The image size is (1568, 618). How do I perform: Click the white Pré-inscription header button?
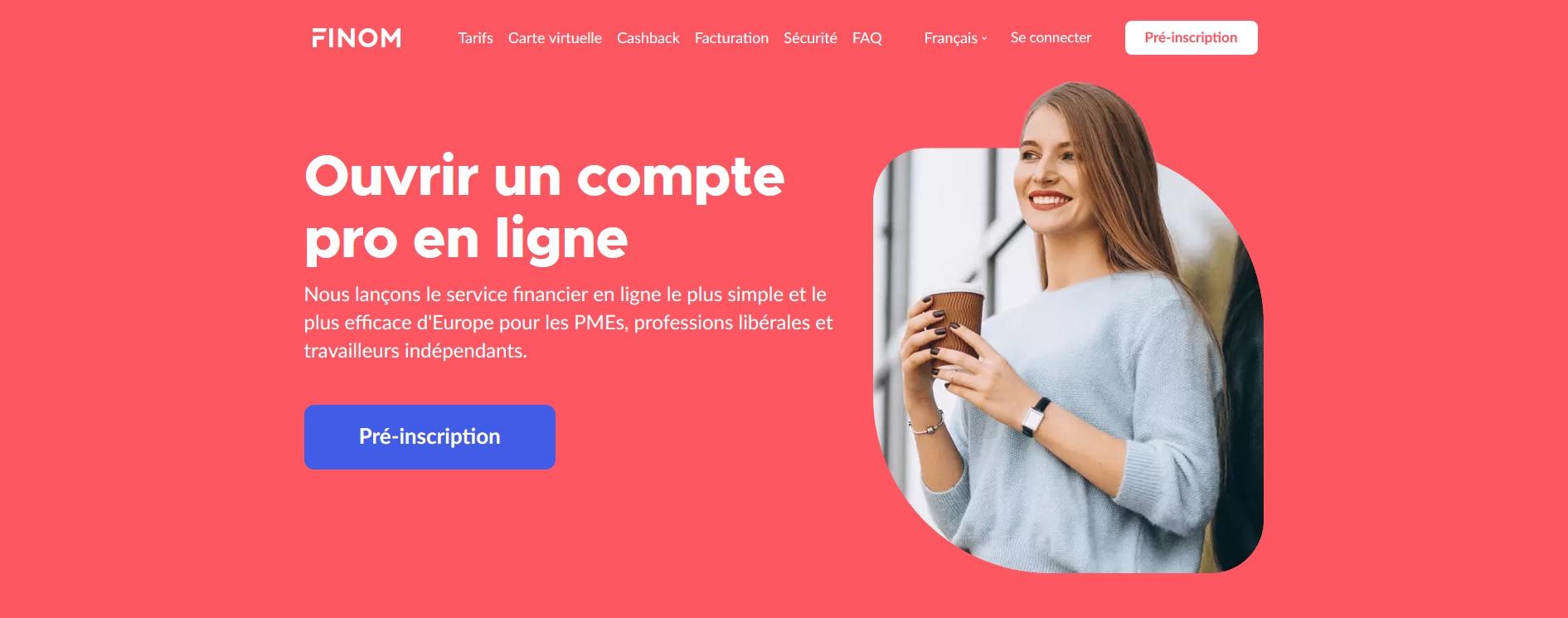(1191, 37)
